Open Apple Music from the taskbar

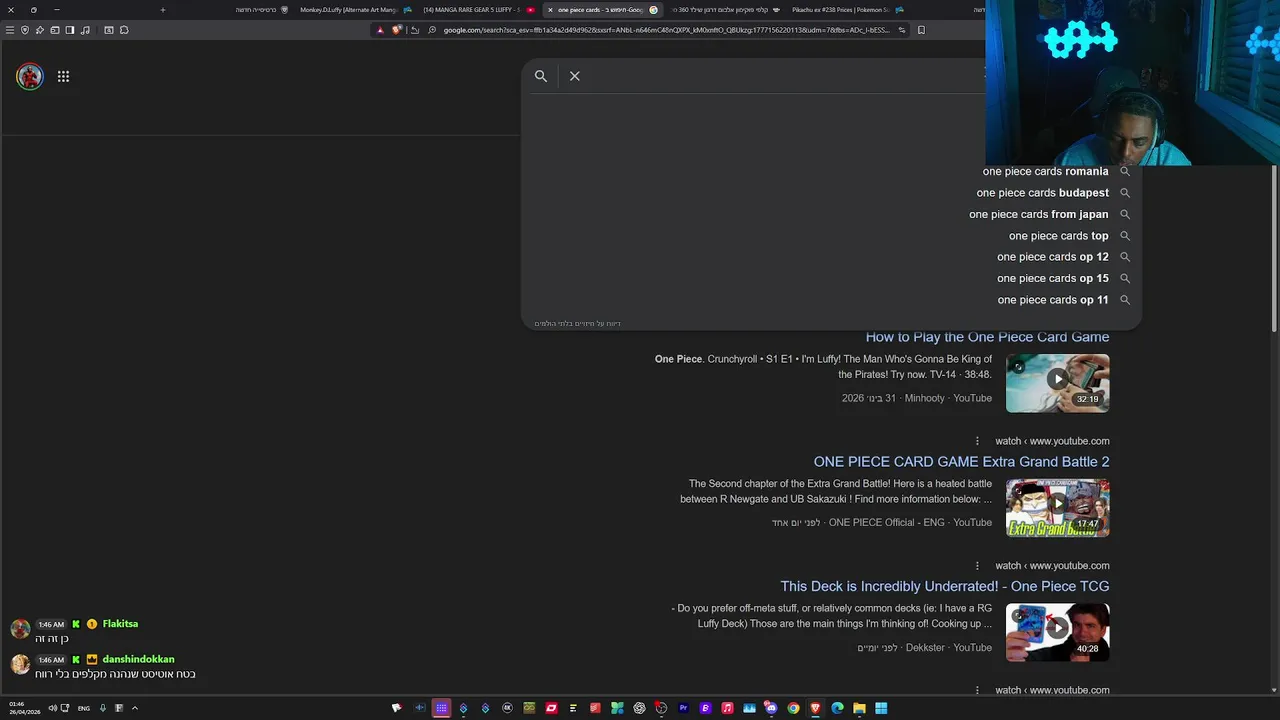727,708
